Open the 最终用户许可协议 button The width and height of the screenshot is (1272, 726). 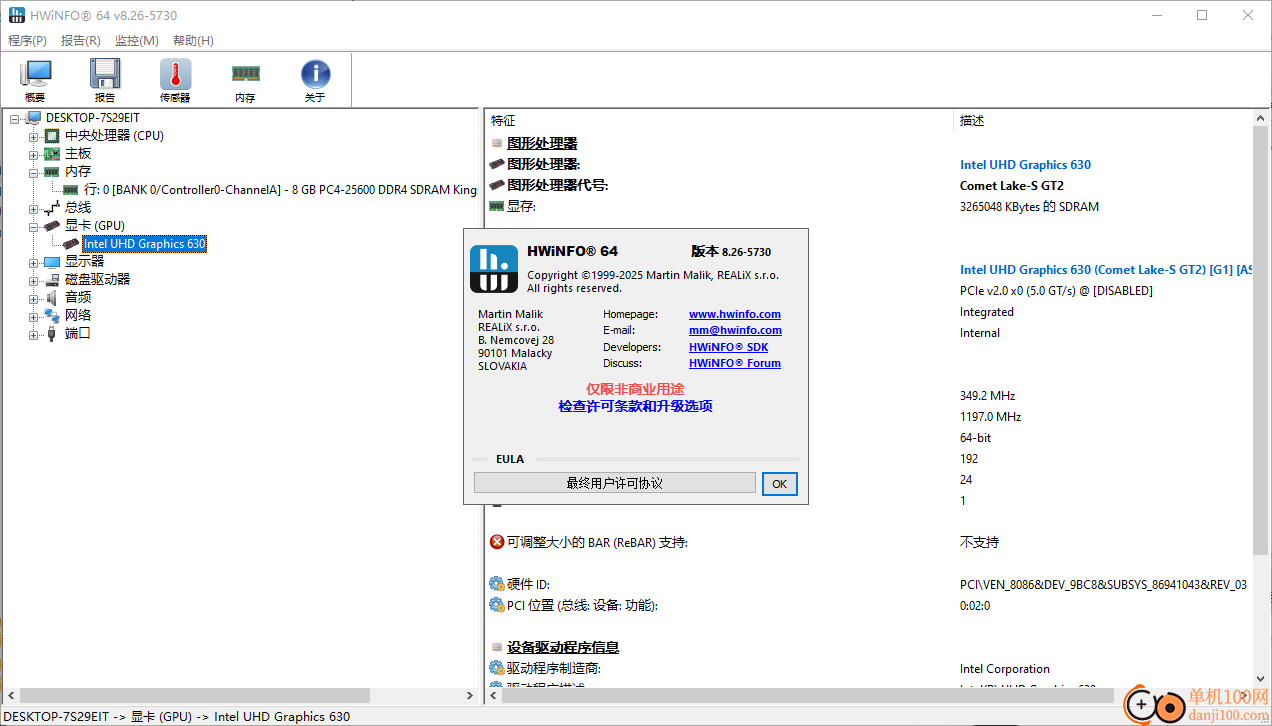tap(614, 483)
